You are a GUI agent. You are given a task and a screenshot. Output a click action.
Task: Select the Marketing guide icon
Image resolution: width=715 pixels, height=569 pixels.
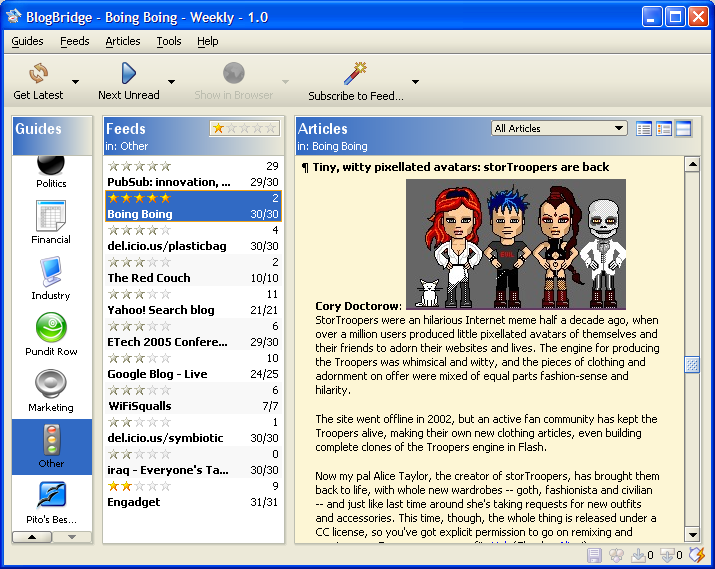51,384
